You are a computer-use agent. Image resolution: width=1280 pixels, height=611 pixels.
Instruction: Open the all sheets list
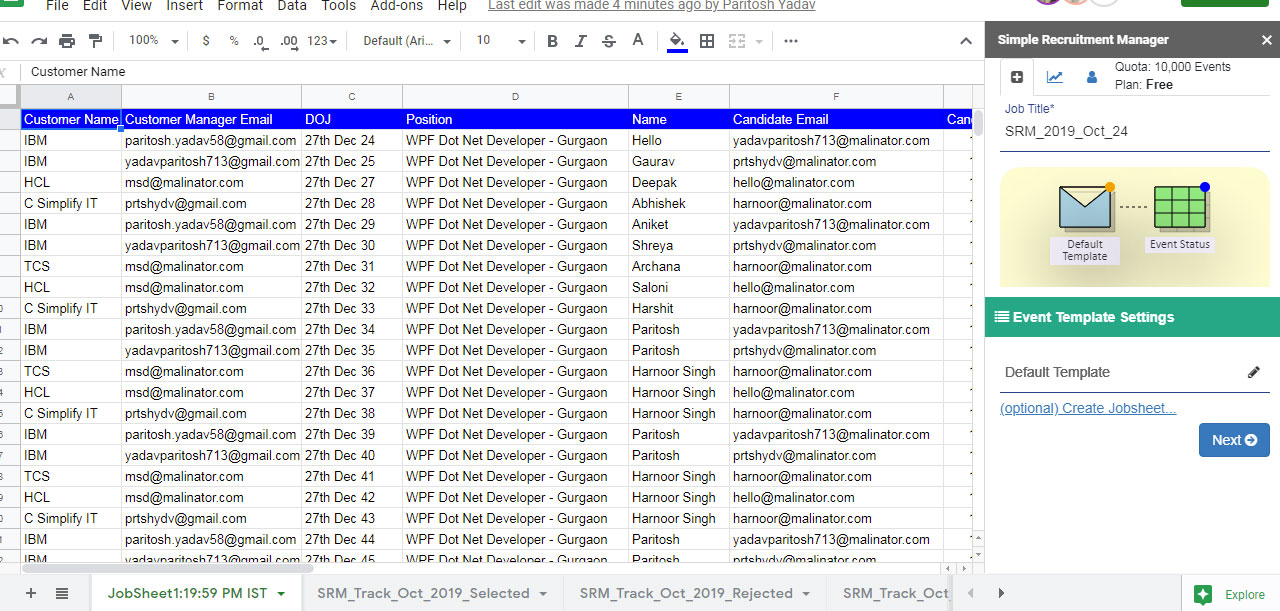pyautogui.click(x=62, y=593)
